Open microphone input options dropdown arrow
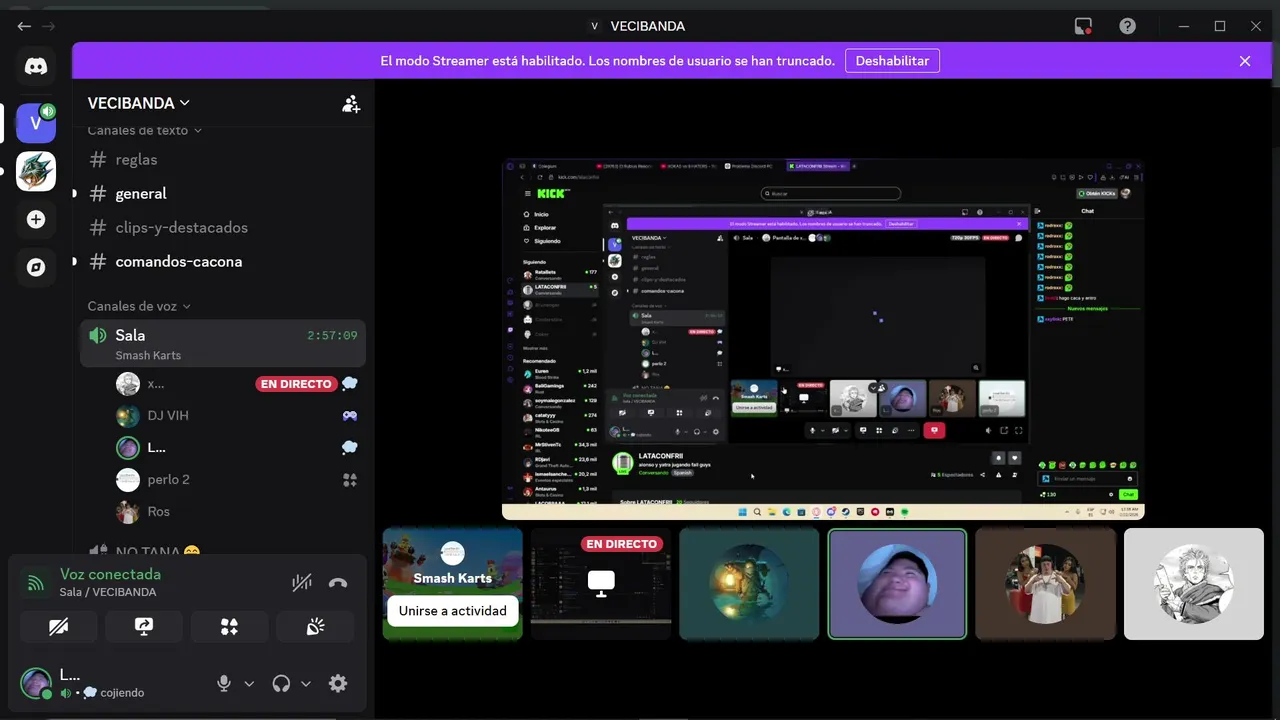Viewport: 1280px width, 720px height. point(249,683)
